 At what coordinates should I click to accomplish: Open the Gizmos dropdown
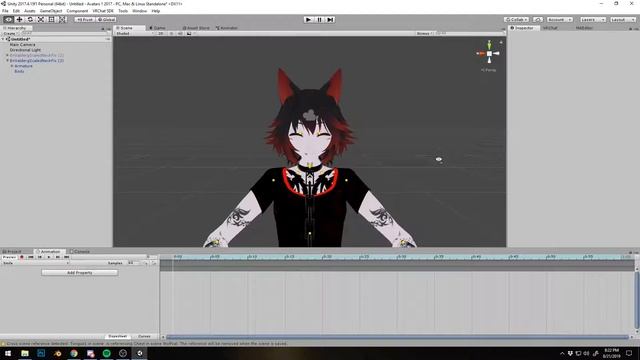pos(424,33)
